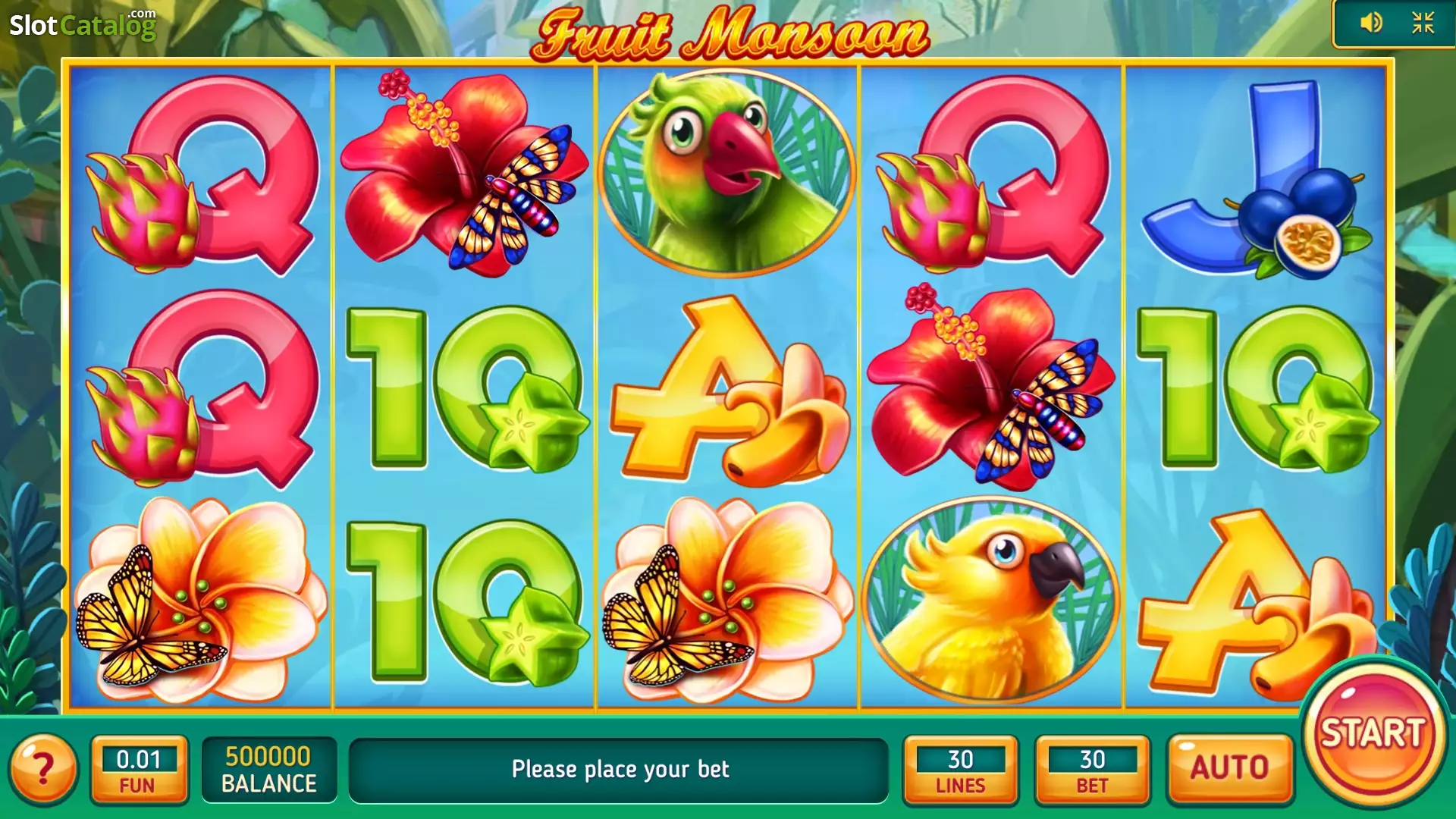Click the top-left Q dragon fruit symbol
Image resolution: width=1456 pixels, height=819 pixels.
click(202, 174)
